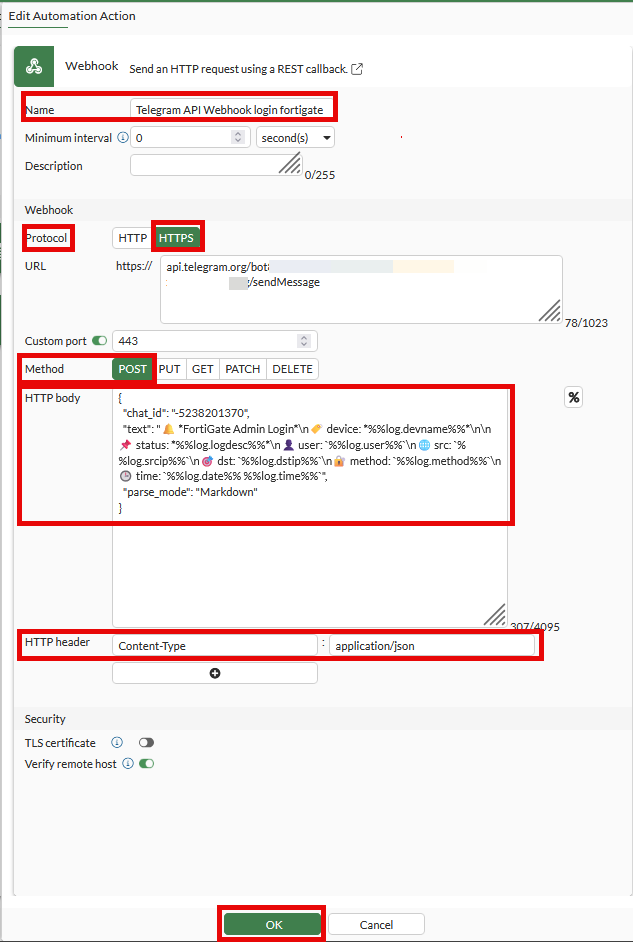Click the green Webhook action icon
633x942 pixels.
33,67
